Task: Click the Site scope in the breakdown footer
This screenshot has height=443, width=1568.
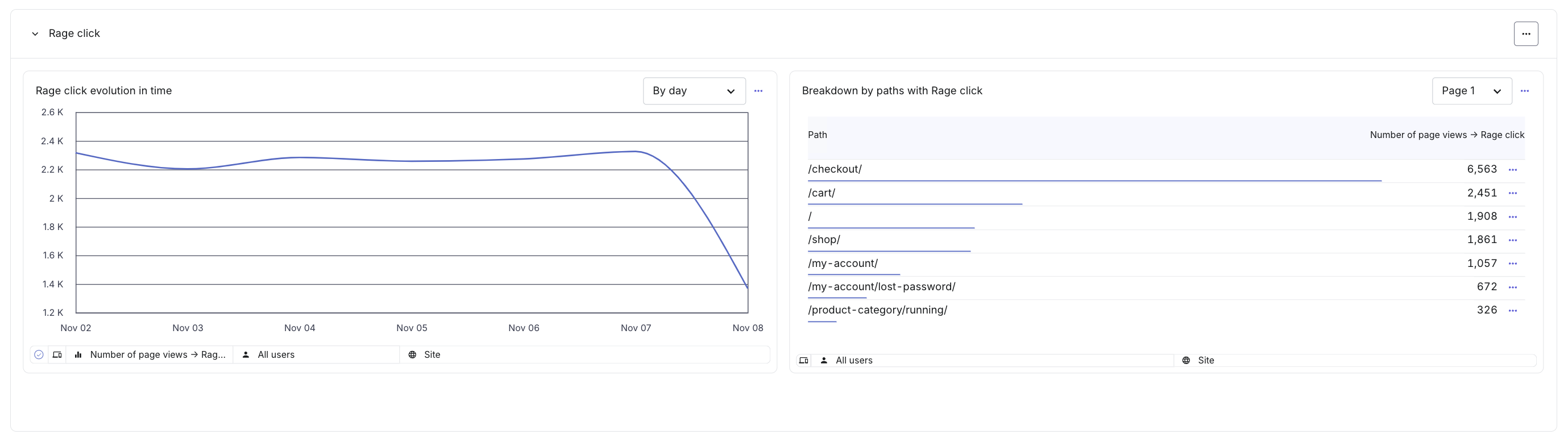Action: click(1205, 360)
